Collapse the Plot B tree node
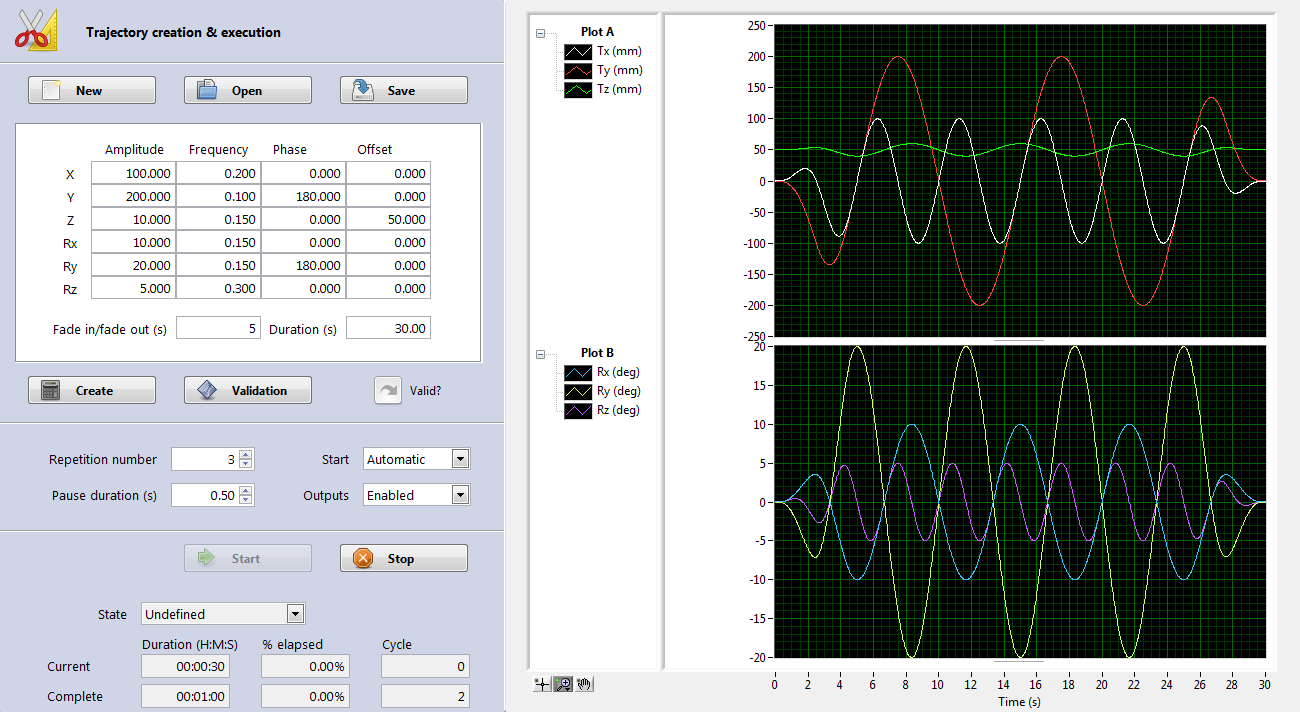Viewport: 1300px width, 712px height. point(541,353)
